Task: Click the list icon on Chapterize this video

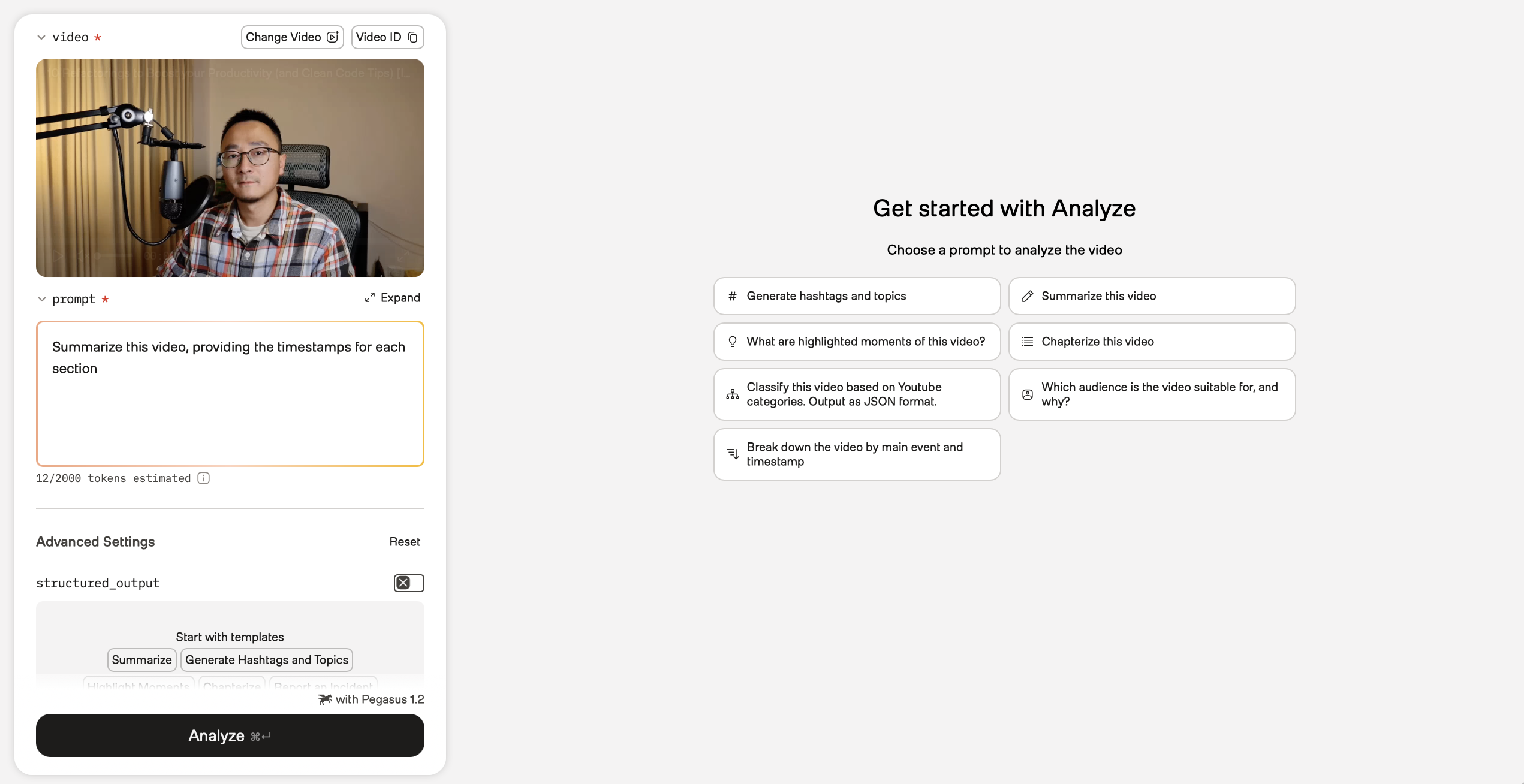Action: [1027, 342]
